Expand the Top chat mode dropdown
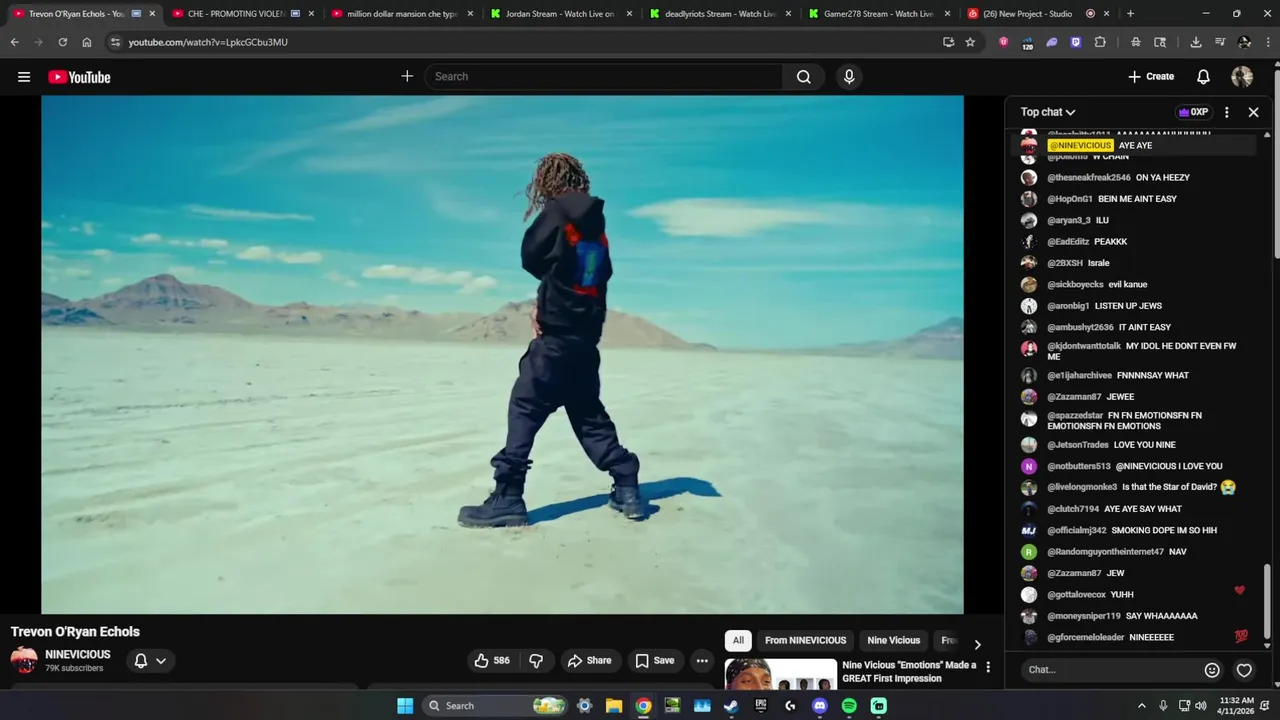This screenshot has width=1280, height=720. coord(1048,112)
